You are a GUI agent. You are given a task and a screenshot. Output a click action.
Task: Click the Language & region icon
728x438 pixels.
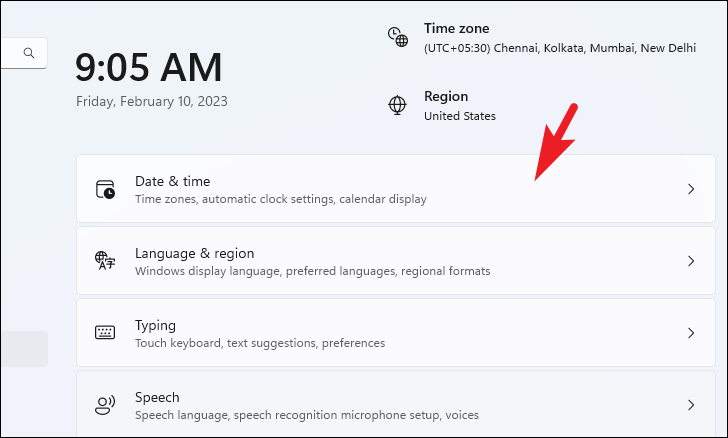pyautogui.click(x=105, y=261)
